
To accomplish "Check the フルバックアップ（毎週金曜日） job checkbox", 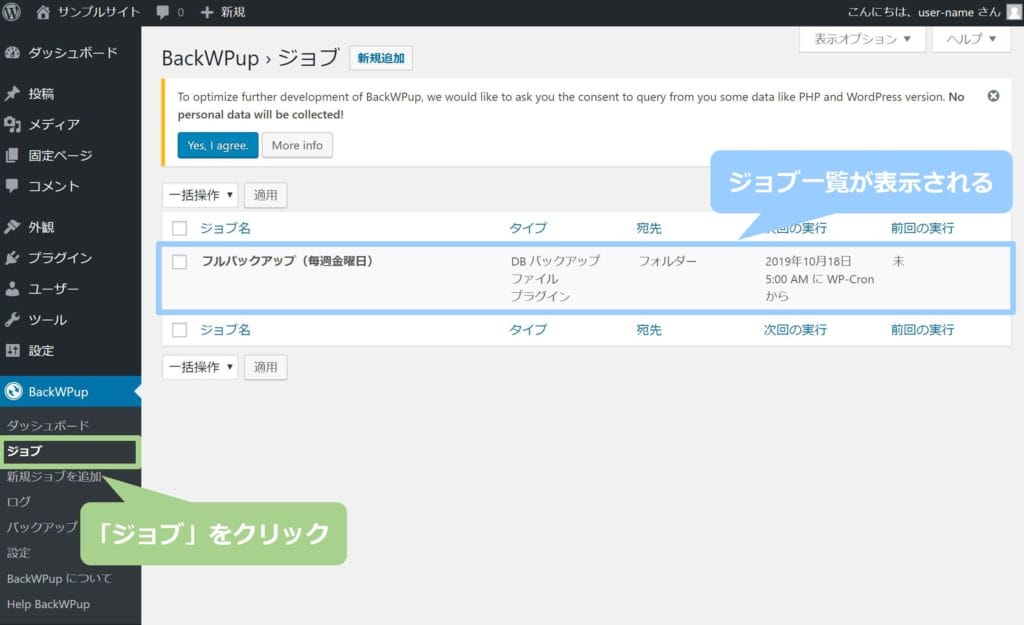I will pos(180,261).
